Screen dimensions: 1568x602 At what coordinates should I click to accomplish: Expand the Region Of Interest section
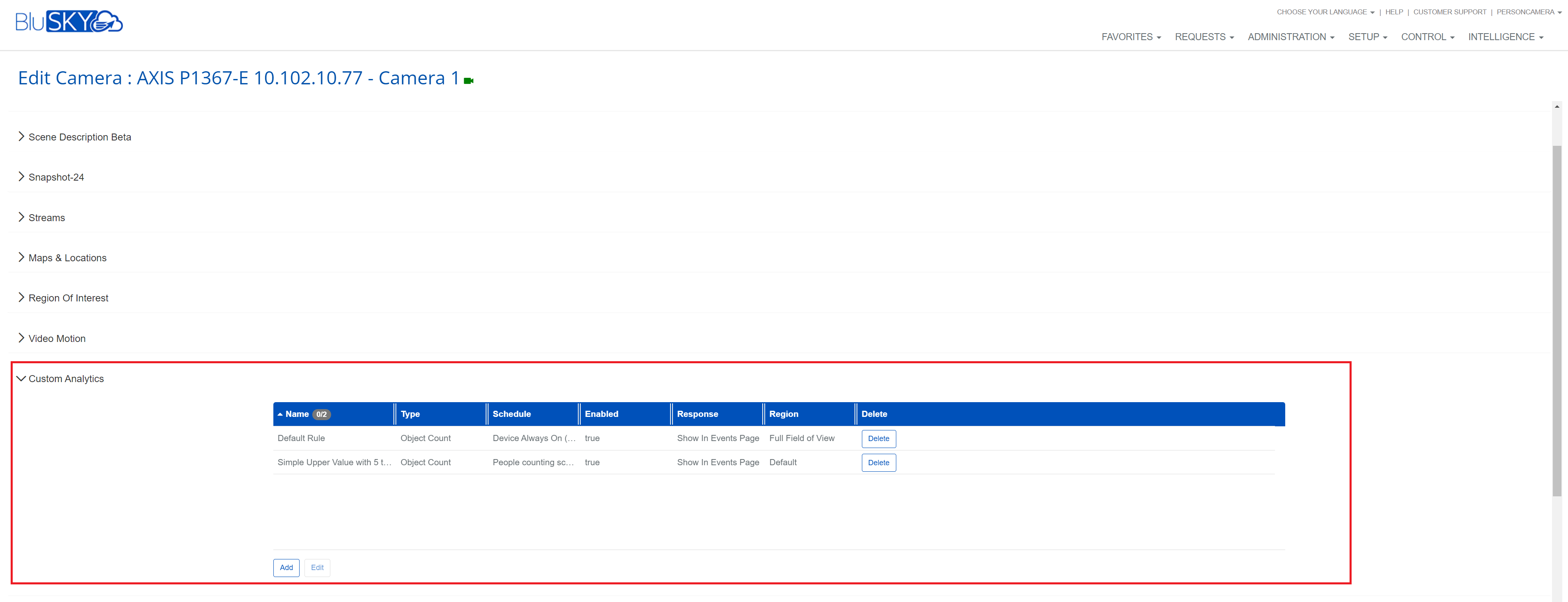[x=68, y=298]
